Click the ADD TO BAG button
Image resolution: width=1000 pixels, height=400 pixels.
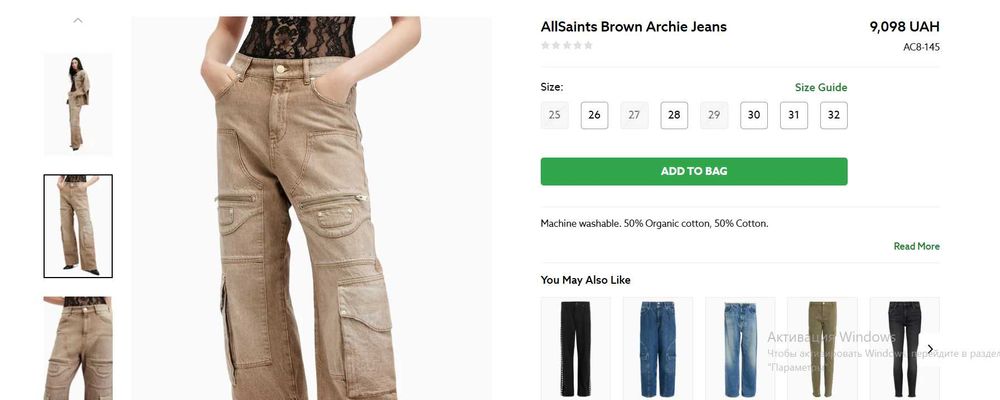click(x=694, y=172)
